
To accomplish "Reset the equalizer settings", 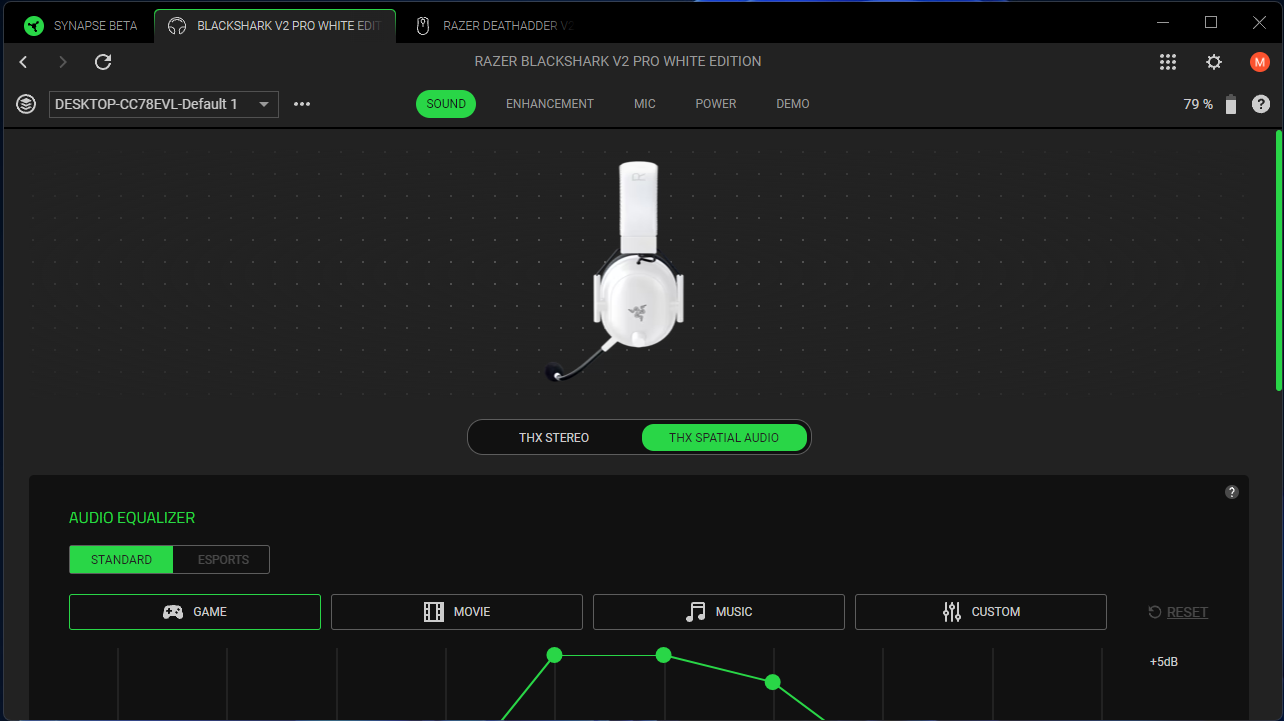I will click(1178, 612).
